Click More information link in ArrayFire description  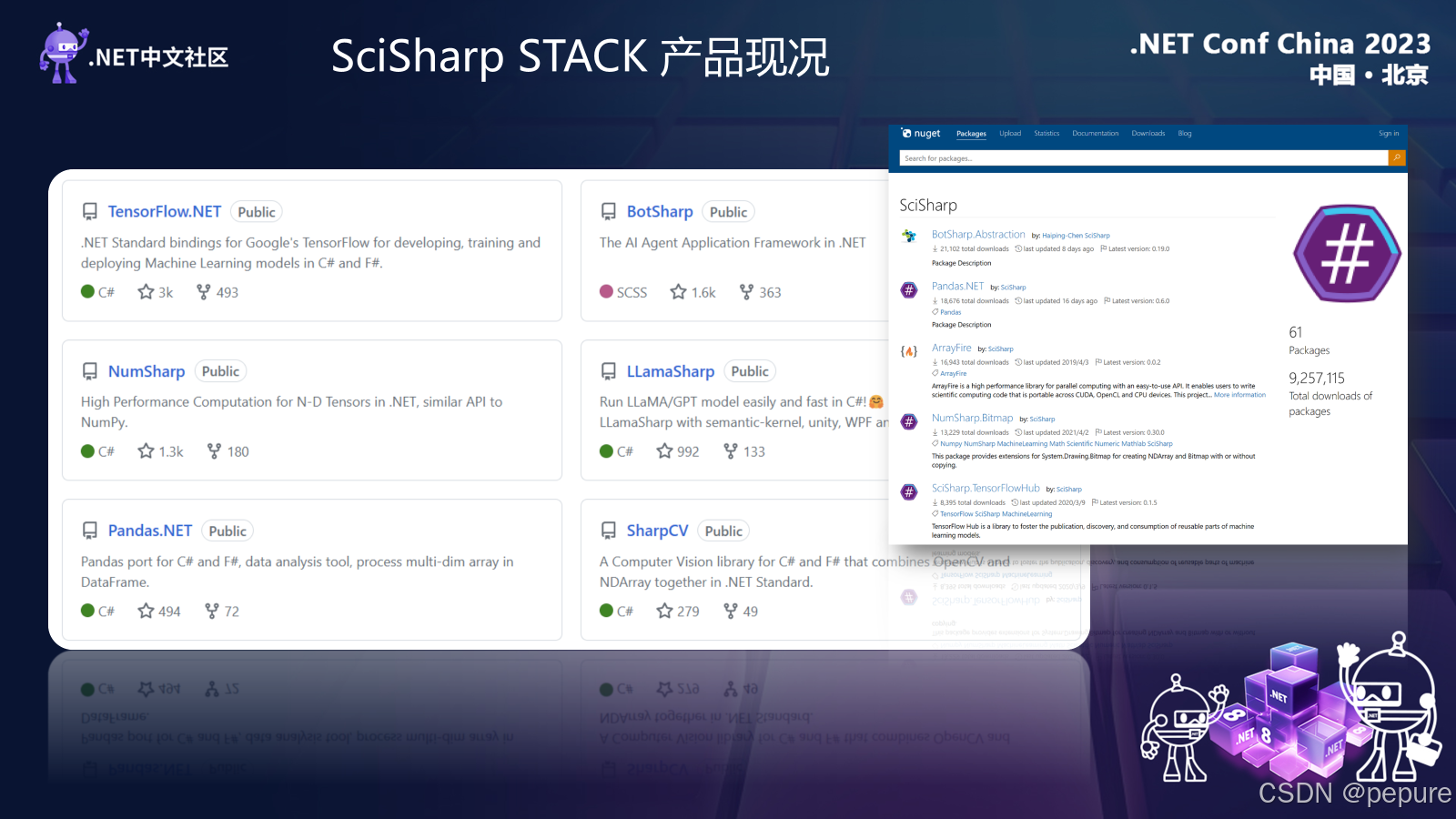coord(1239,395)
